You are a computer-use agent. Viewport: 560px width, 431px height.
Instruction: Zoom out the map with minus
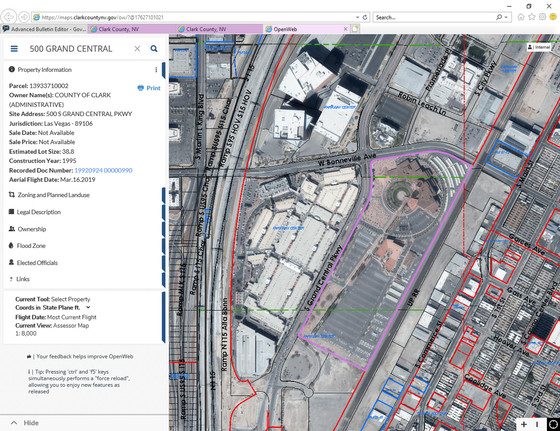(x=537, y=425)
